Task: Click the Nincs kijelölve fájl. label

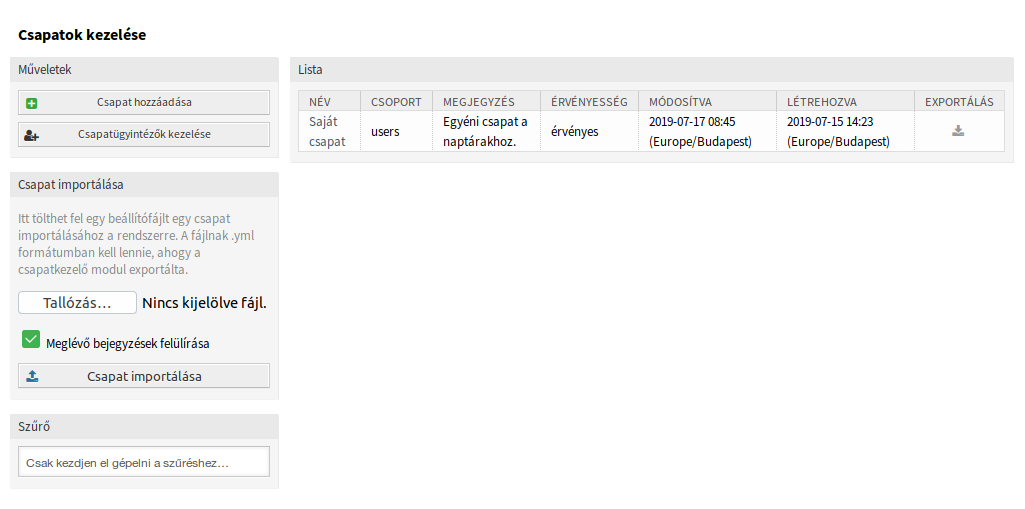Action: 205,303
